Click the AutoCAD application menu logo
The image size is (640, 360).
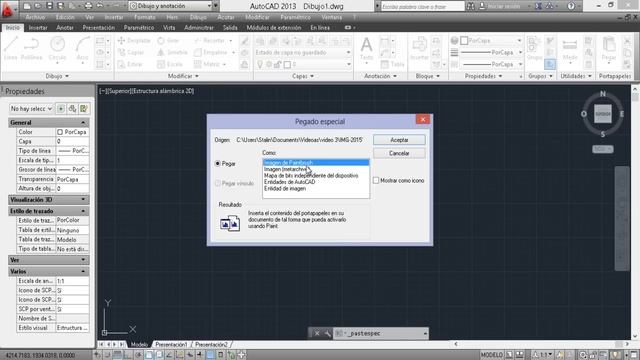point(7,9)
